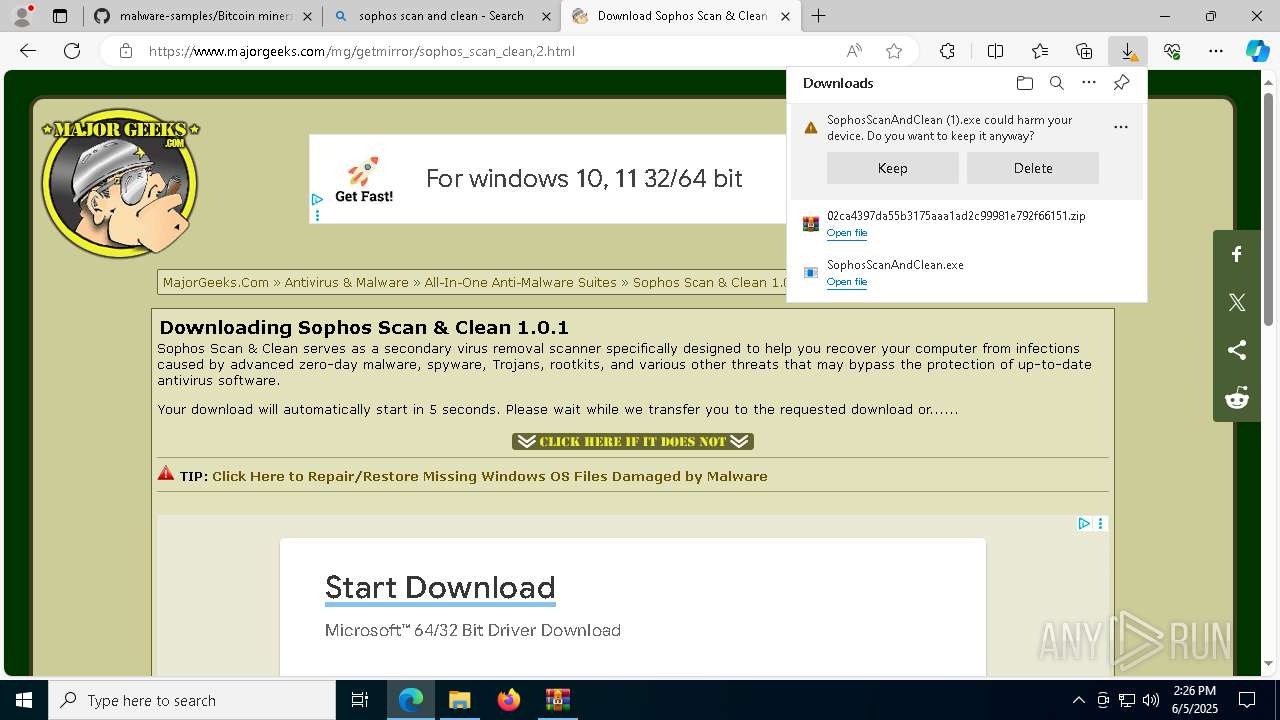Share the page on Reddit

point(1237,398)
